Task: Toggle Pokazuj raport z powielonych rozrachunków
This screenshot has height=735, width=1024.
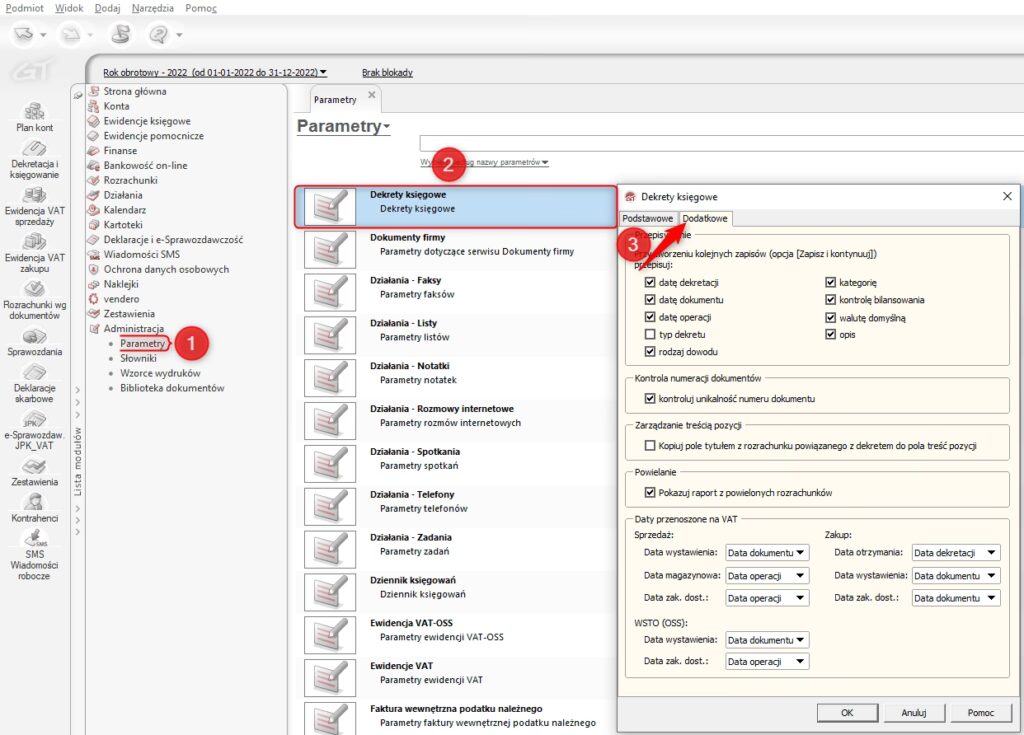Action: coord(651,492)
